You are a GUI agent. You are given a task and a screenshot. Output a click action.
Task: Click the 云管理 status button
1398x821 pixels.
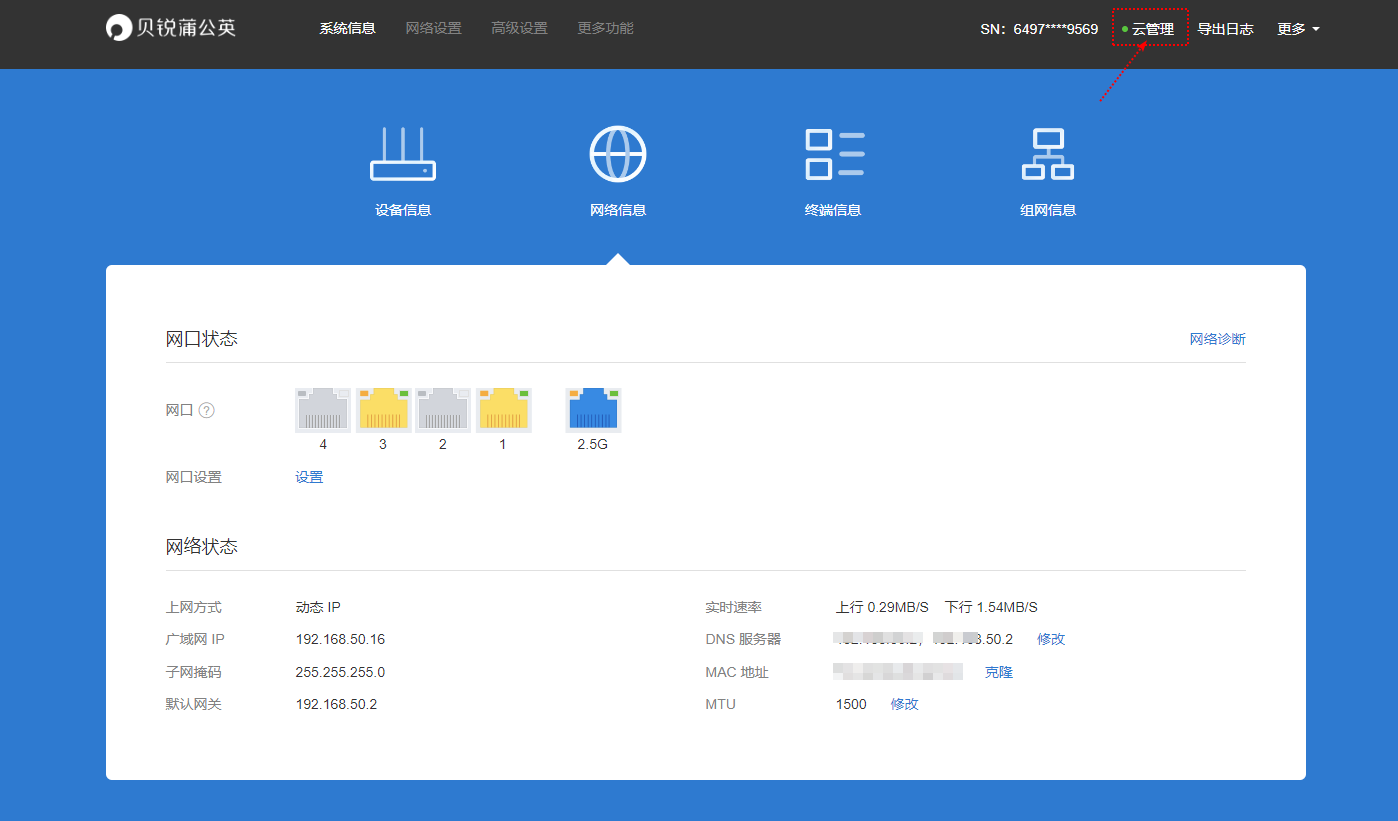point(1150,29)
